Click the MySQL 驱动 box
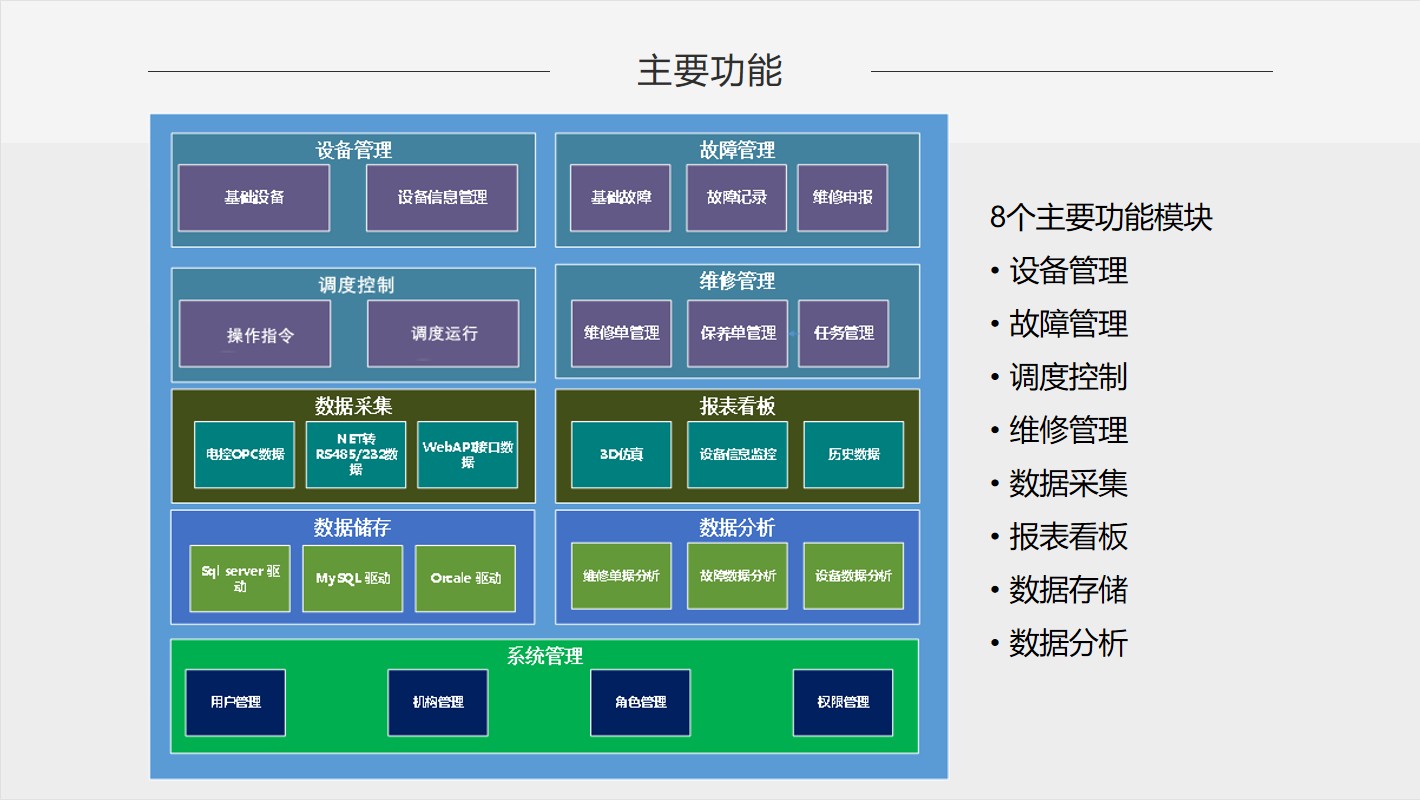Viewport: 1420px width, 800px height. (353, 578)
